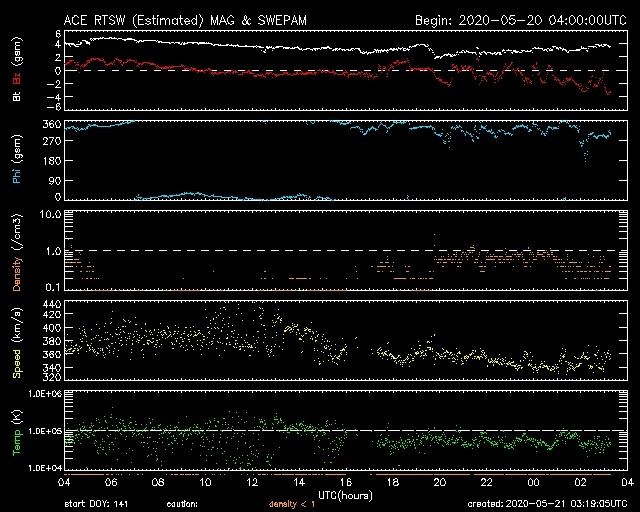Screen dimensions: 640x512
Task: Click the green Temp (K) axis label
Action: (15, 430)
